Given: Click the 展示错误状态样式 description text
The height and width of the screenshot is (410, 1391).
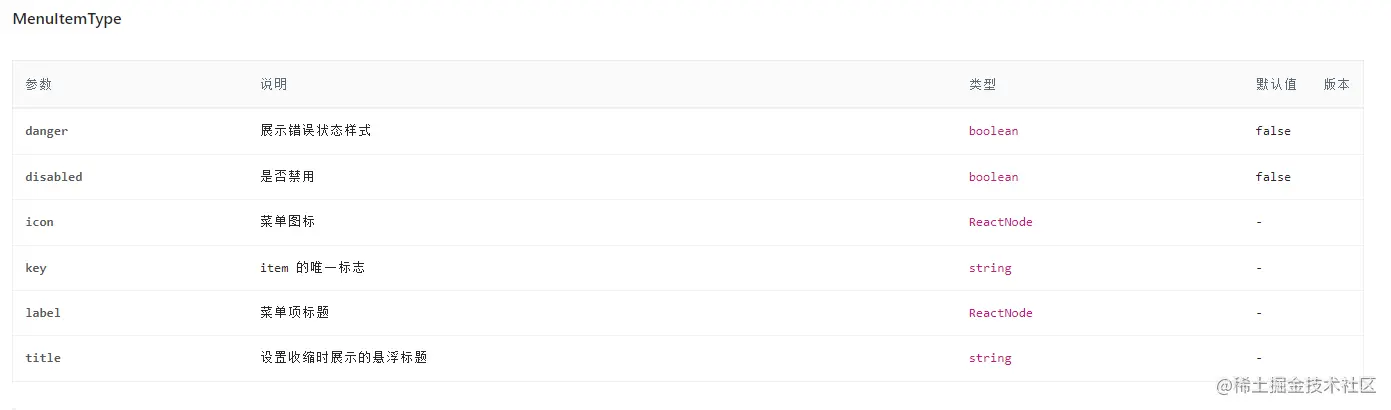Looking at the screenshot, I should coord(315,131).
